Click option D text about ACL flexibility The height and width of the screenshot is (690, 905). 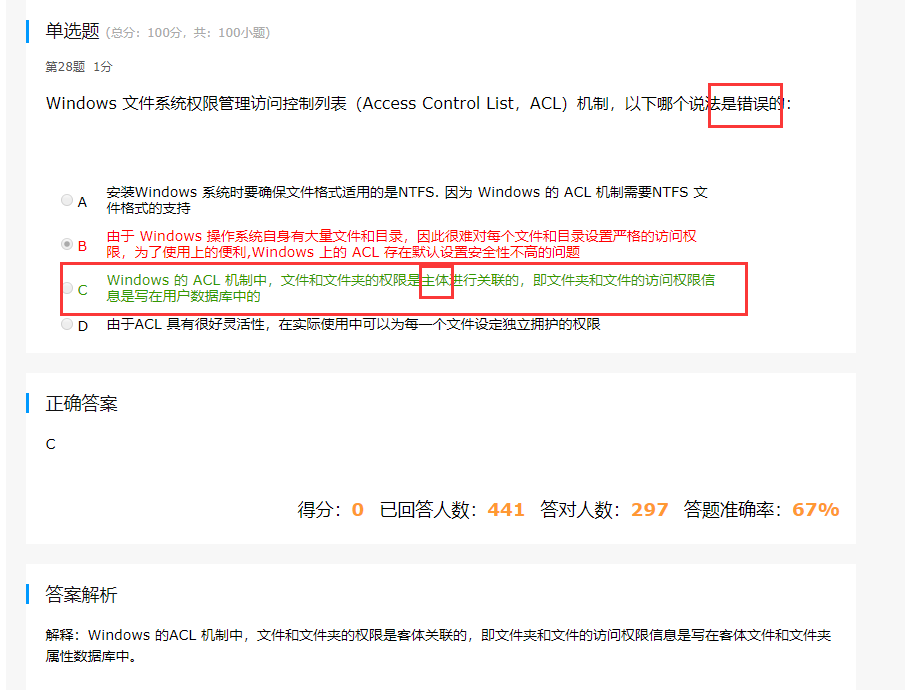tap(353, 324)
